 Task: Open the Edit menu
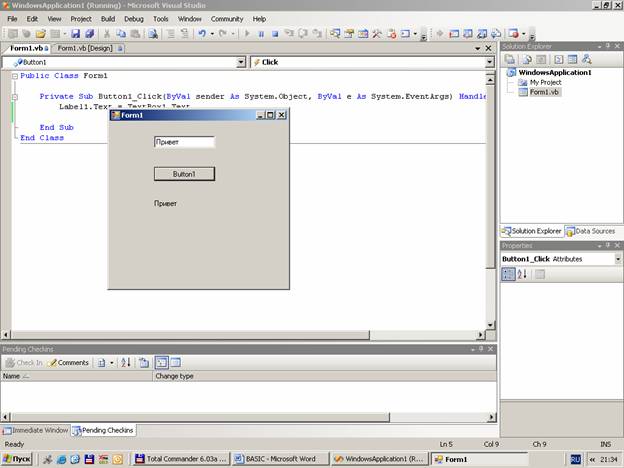(32, 19)
